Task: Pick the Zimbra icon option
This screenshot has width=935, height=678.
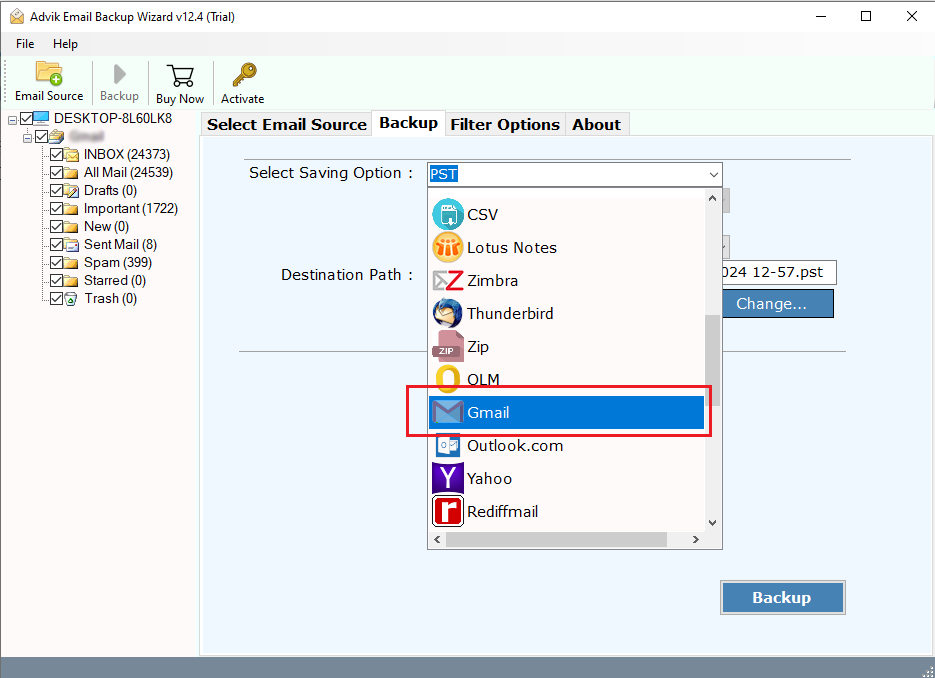Action: pos(447,280)
